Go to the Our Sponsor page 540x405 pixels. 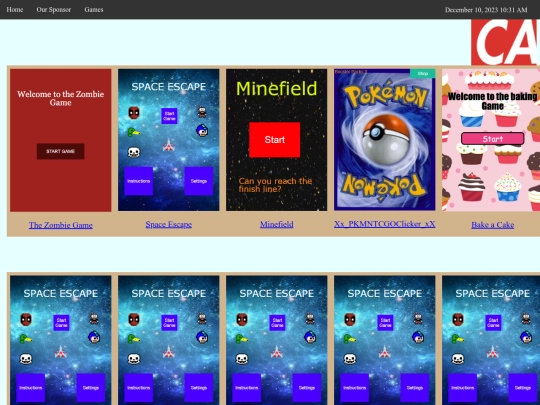point(54,10)
